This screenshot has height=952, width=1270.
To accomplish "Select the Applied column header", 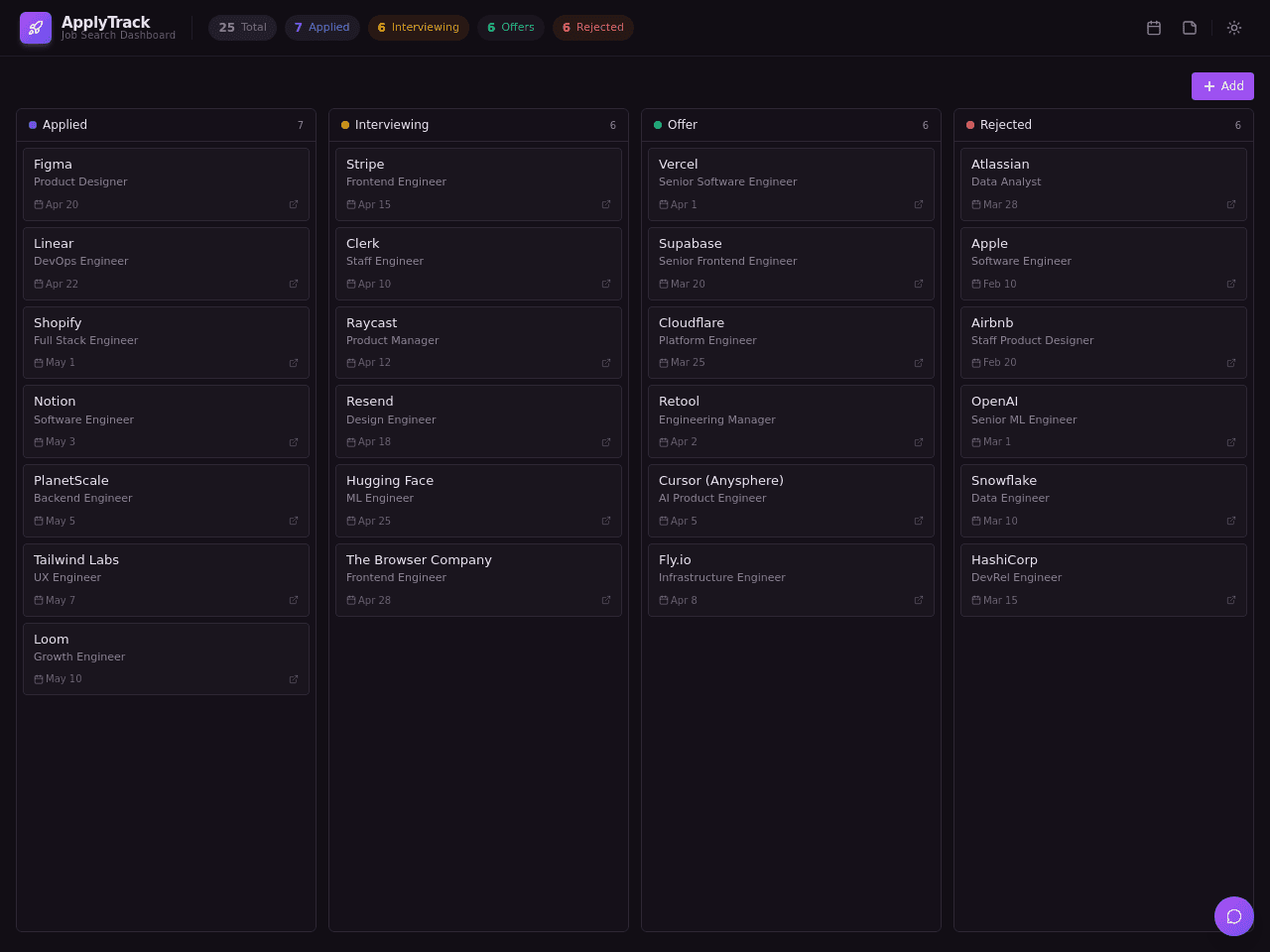I will (x=166, y=125).
